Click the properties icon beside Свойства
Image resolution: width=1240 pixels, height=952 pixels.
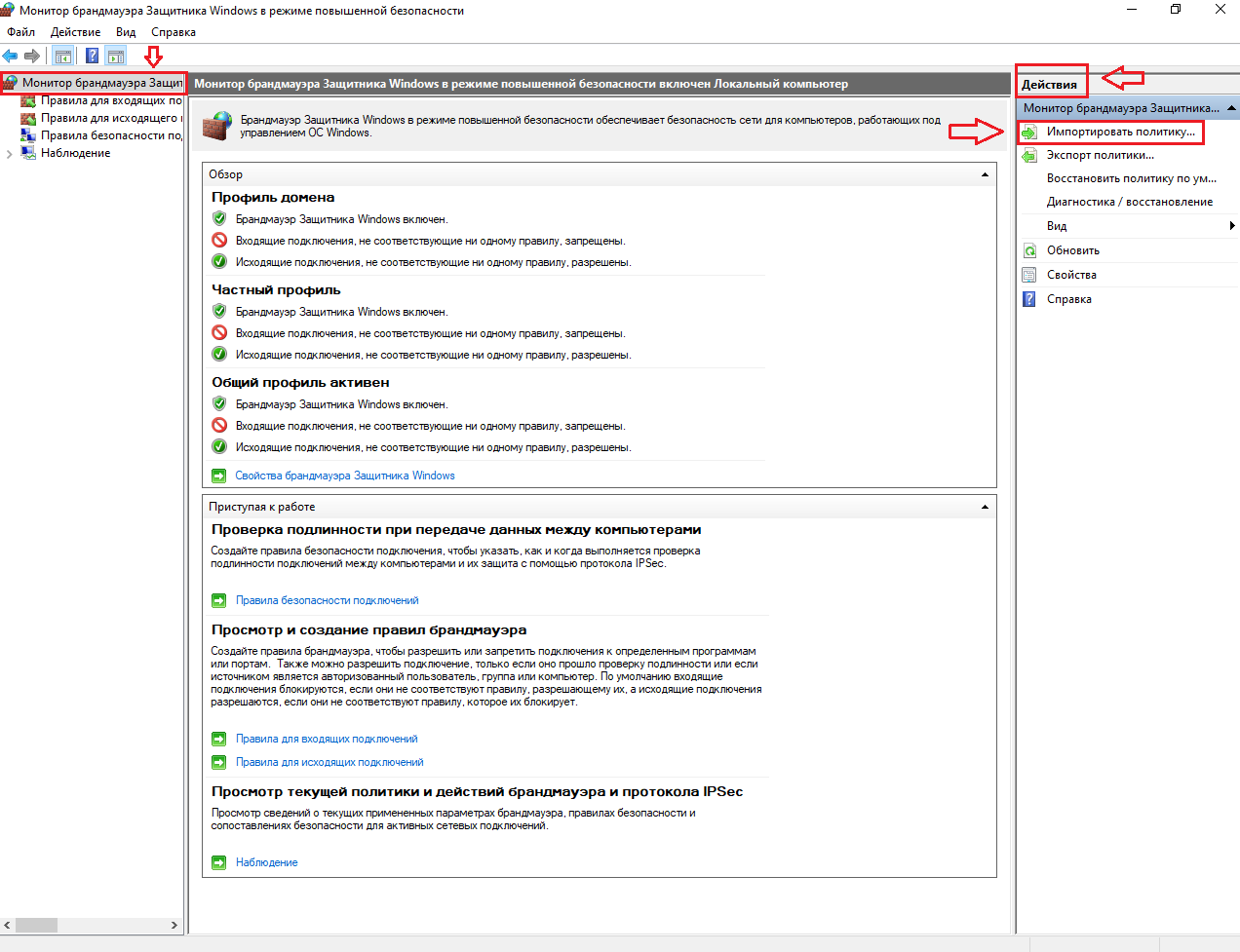pos(1029,275)
